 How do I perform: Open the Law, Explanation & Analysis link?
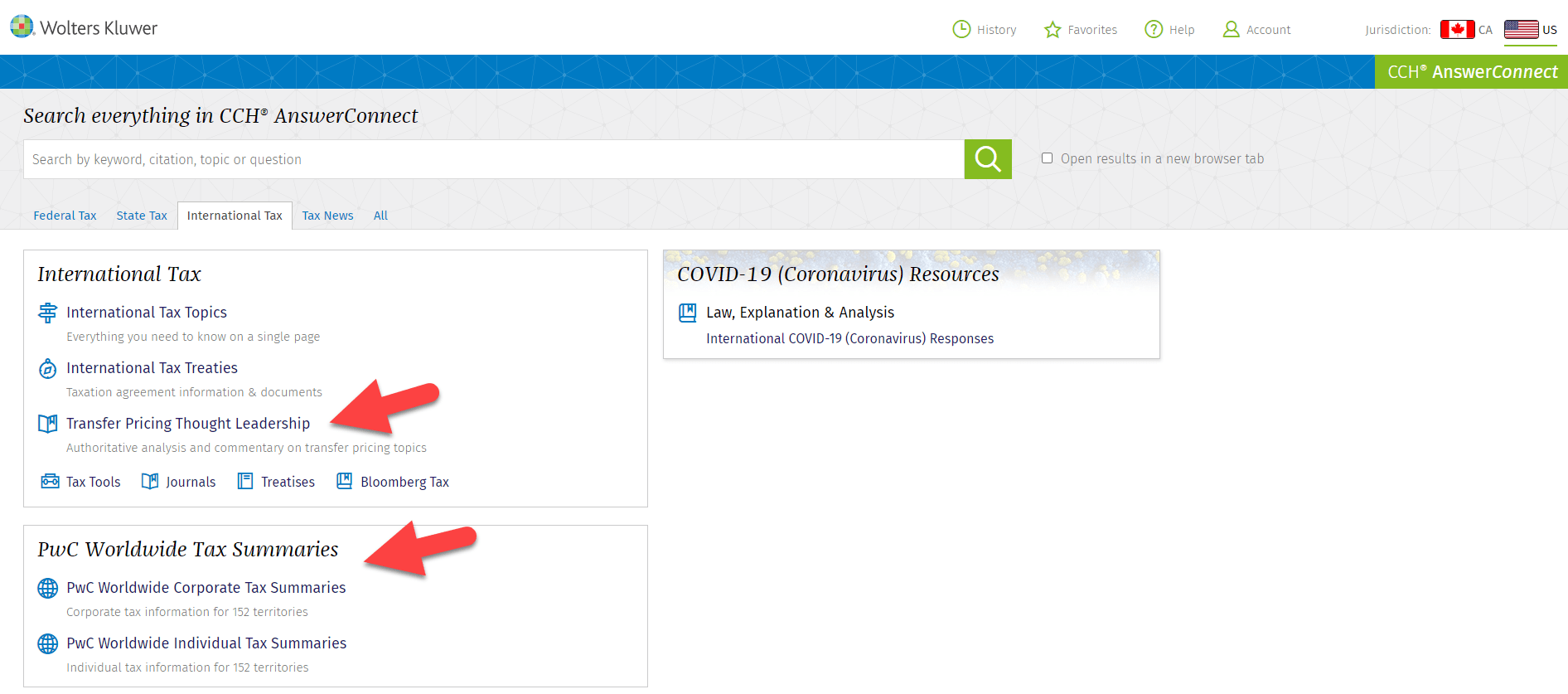800,313
